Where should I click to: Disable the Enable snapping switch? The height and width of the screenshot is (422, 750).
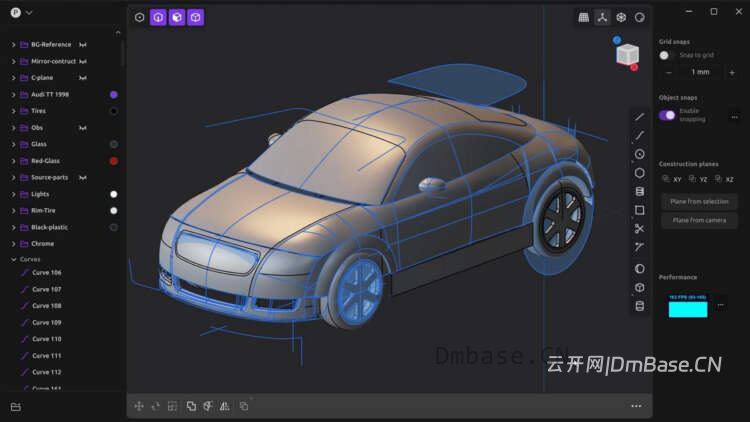(x=667, y=115)
